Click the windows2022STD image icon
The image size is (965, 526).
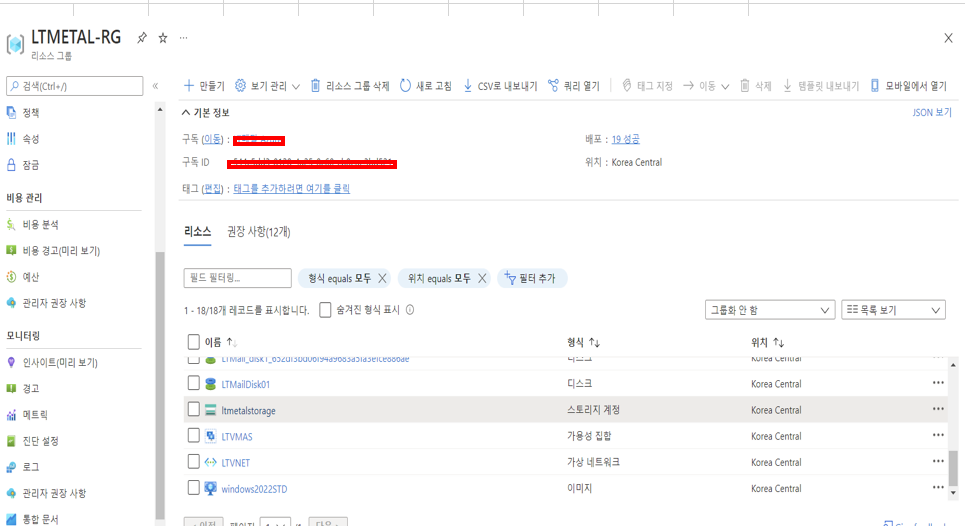pos(210,488)
